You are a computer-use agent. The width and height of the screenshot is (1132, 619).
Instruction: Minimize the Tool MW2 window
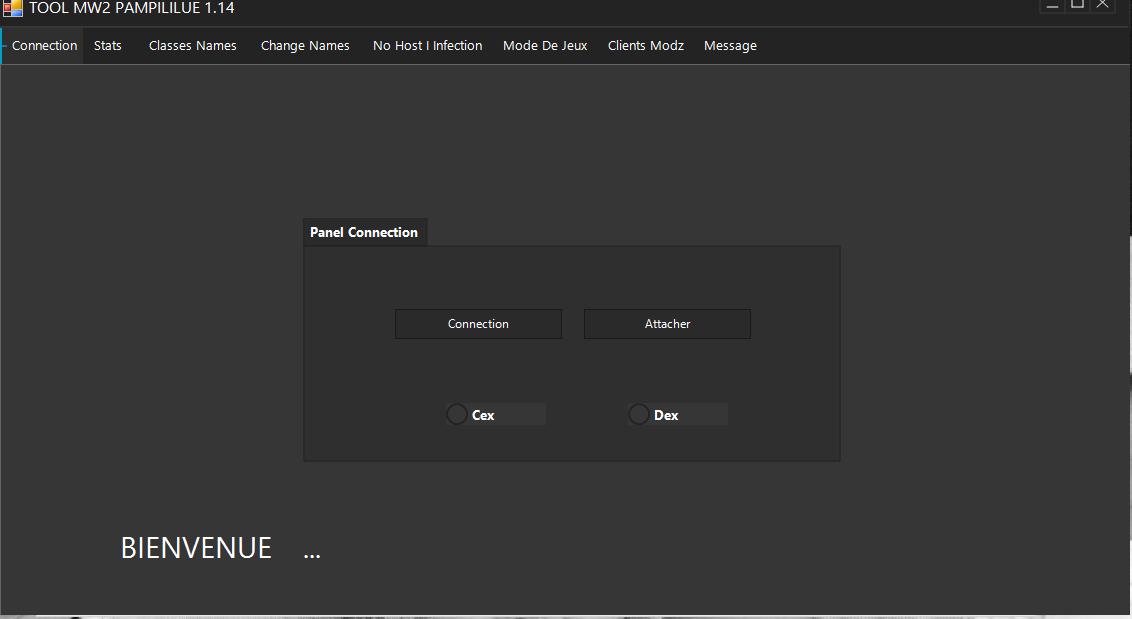tap(1052, 6)
